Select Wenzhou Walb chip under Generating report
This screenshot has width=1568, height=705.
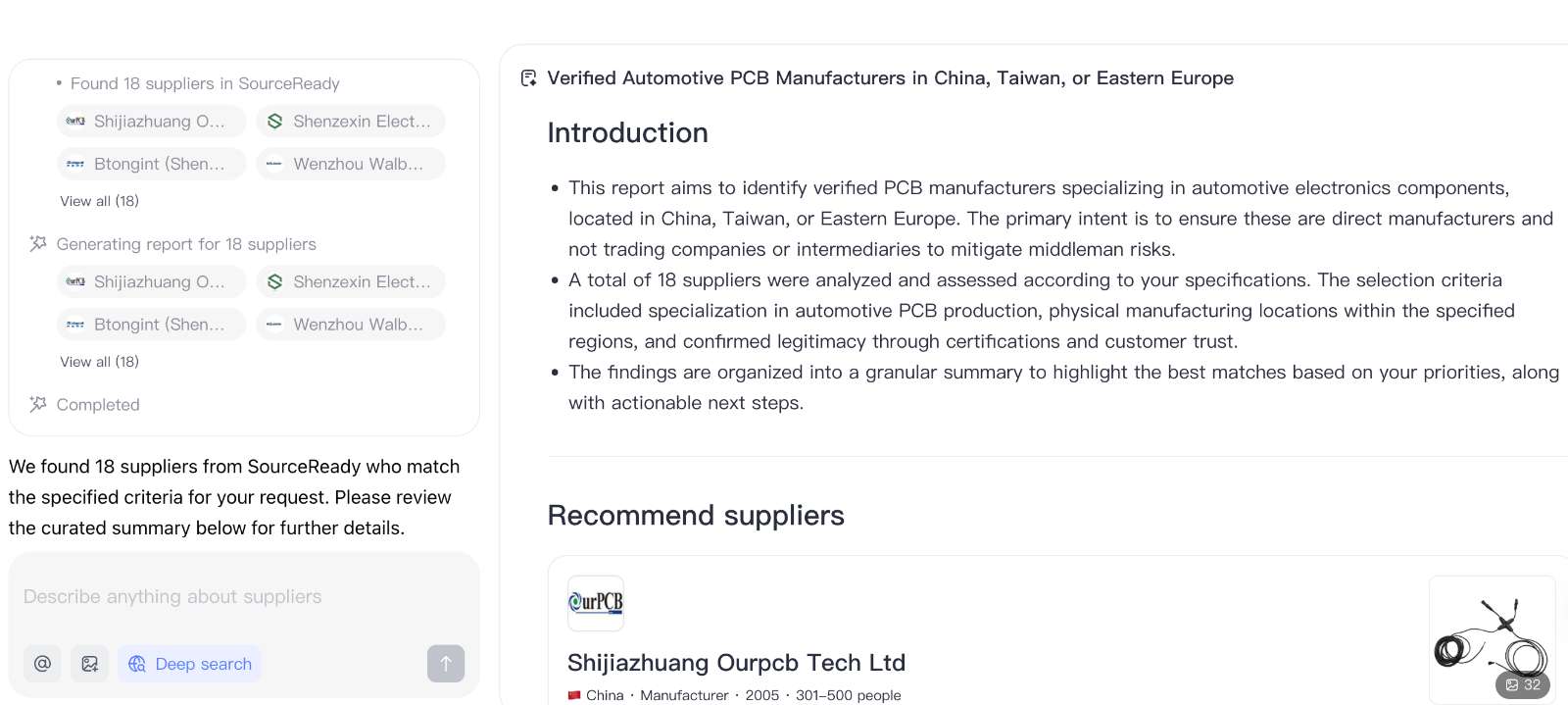coord(351,325)
